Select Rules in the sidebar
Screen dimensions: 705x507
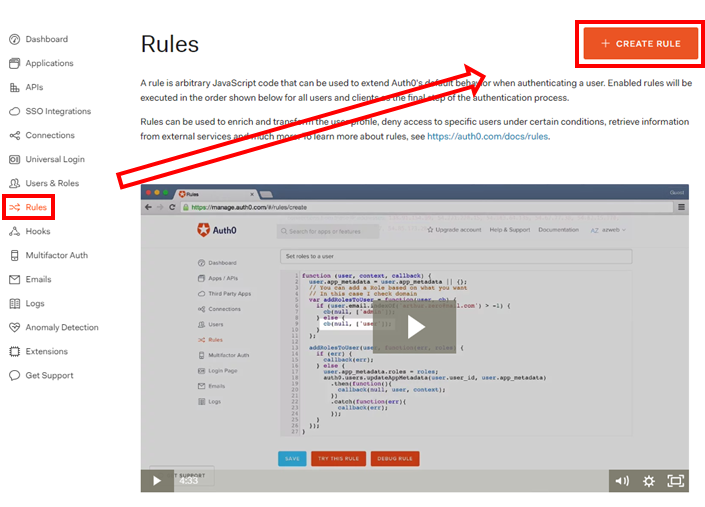[x=36, y=207]
